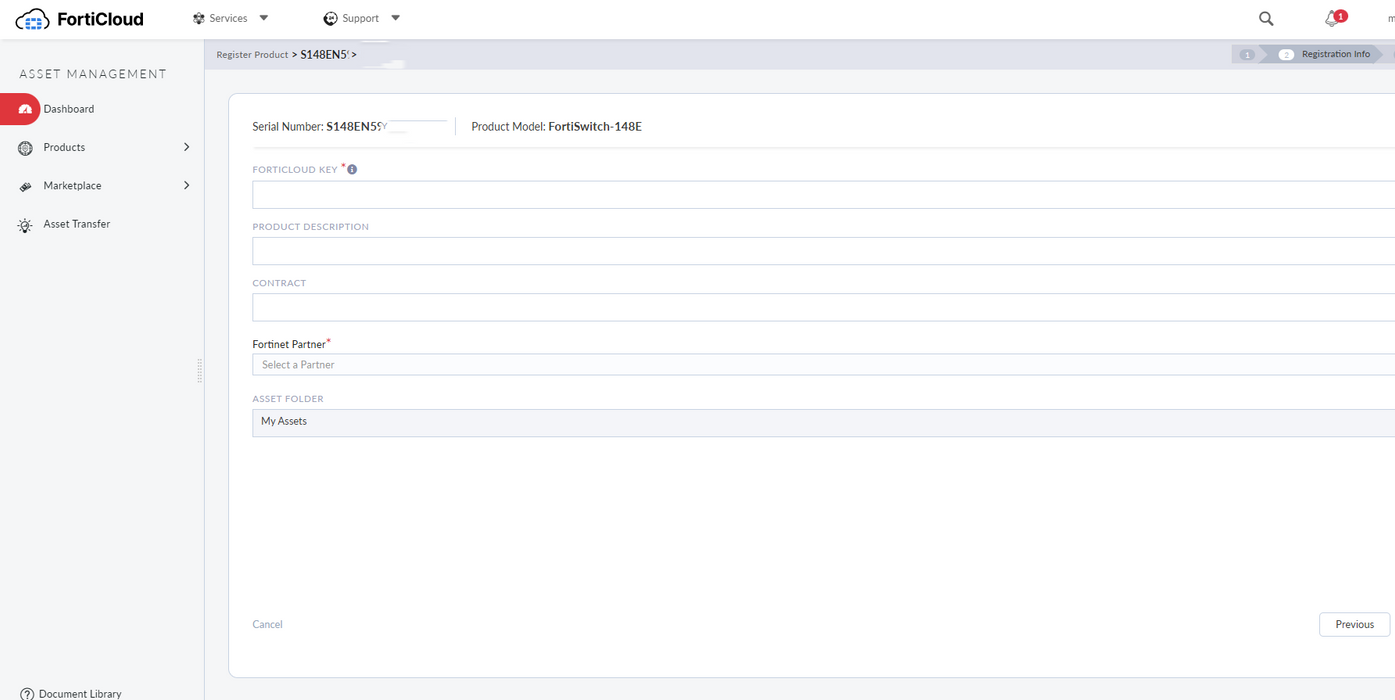Open the My Assets folder selector
The height and width of the screenshot is (700, 1395).
point(823,423)
